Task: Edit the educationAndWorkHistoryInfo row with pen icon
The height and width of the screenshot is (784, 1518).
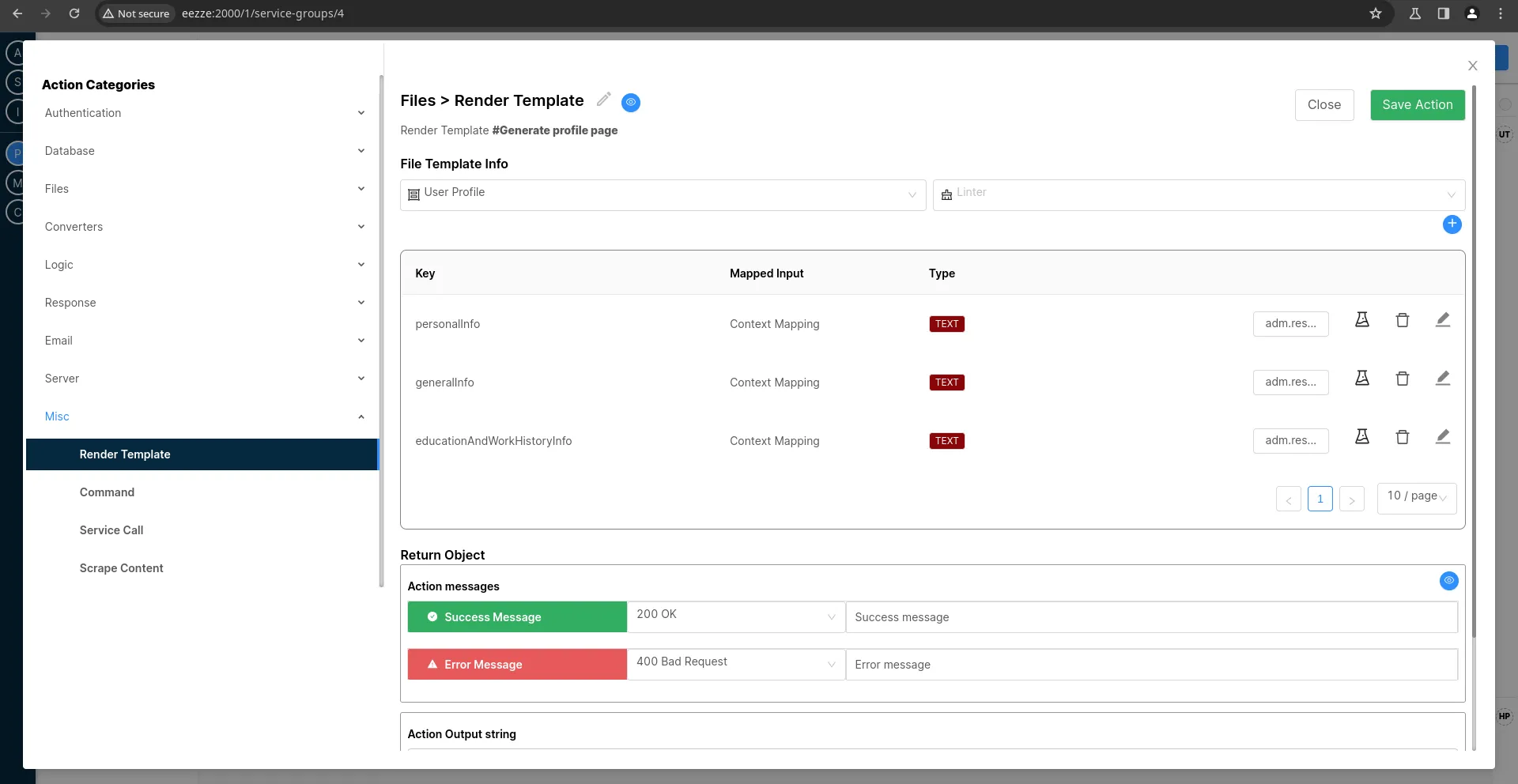Action: (1442, 437)
